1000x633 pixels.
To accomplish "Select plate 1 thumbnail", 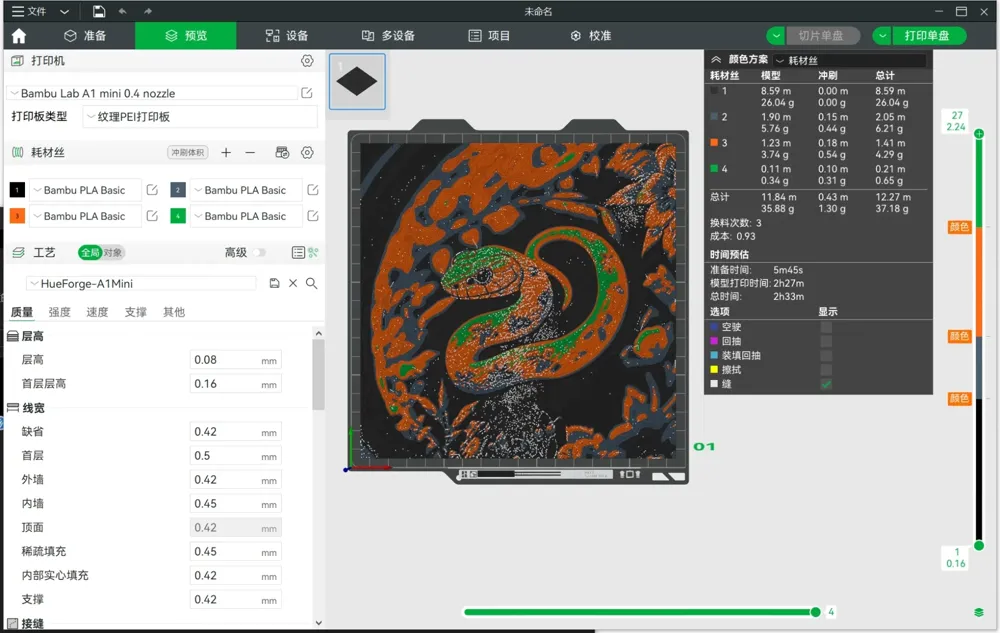I will click(357, 82).
